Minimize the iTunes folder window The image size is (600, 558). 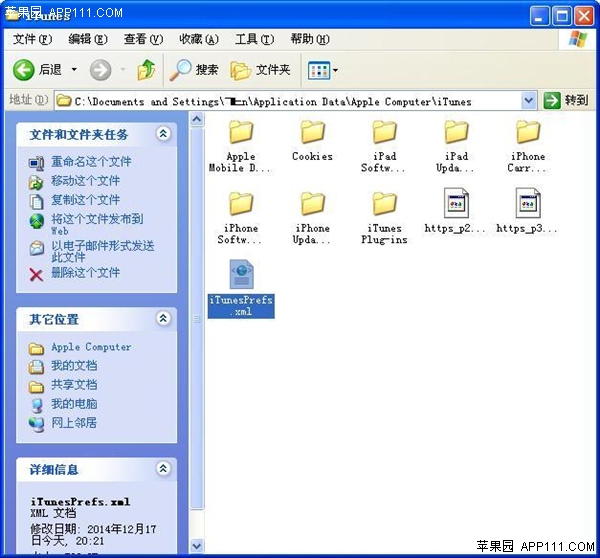click(x=539, y=16)
